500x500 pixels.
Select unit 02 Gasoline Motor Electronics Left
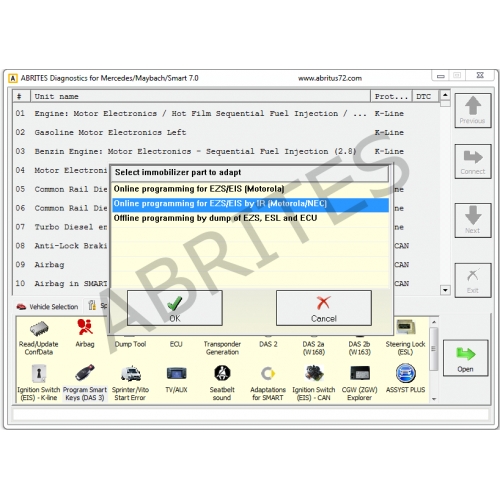tap(227, 132)
